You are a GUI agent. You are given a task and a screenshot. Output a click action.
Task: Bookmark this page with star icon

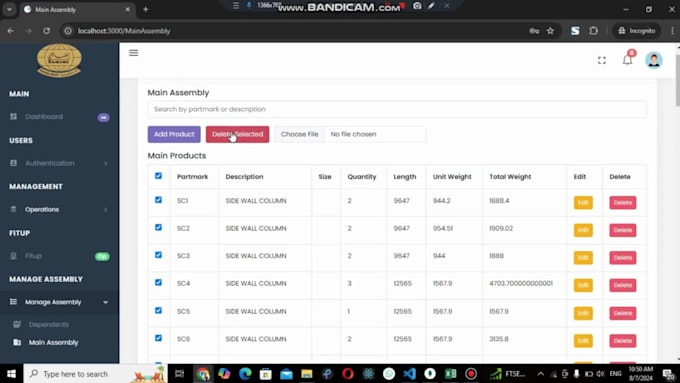550,31
